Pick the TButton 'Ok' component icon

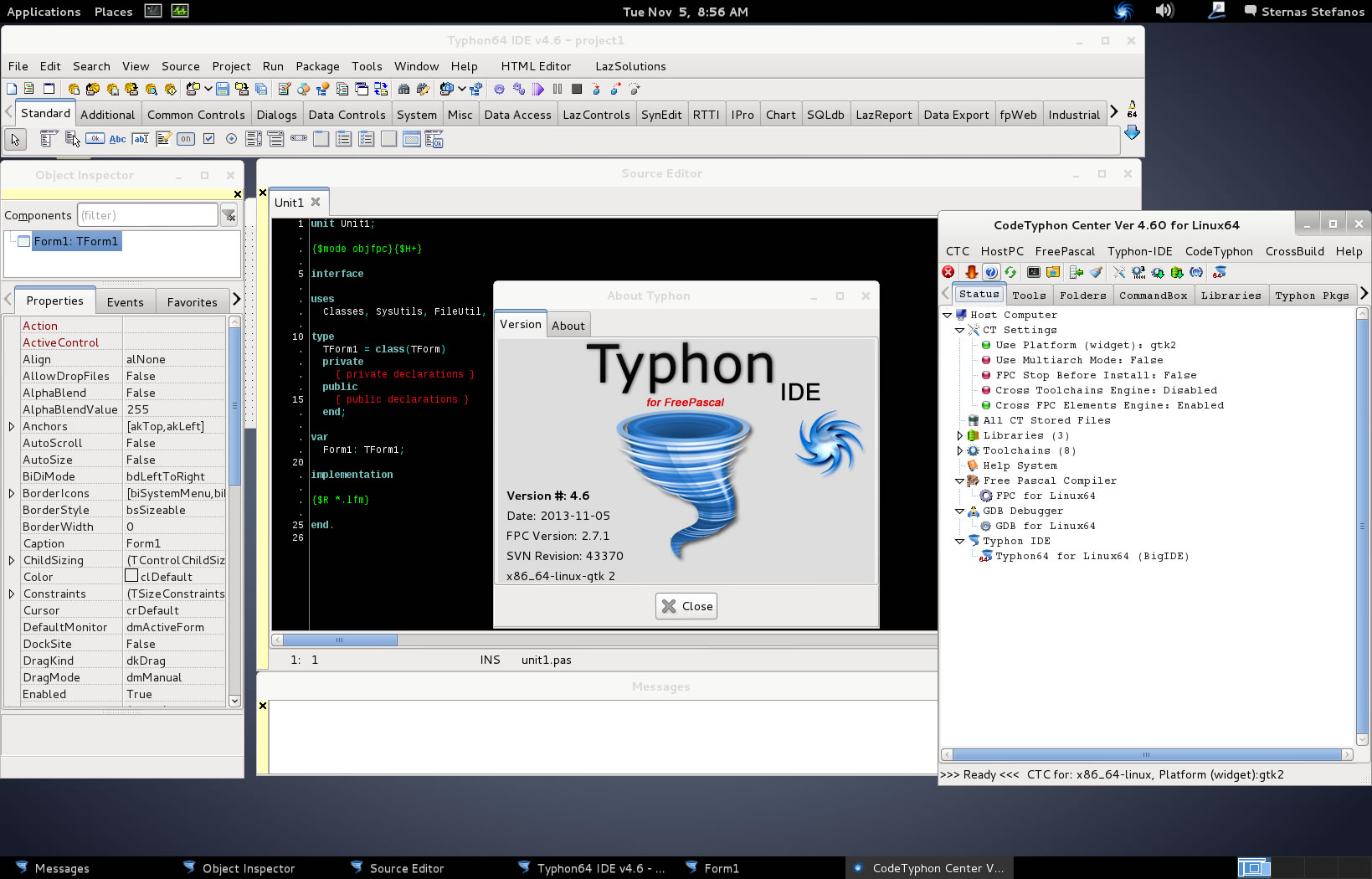[95, 138]
